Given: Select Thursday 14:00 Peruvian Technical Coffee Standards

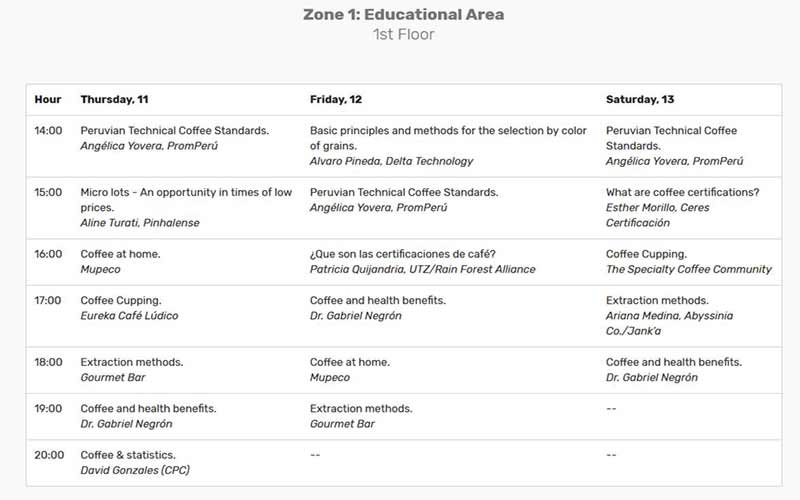Looking at the screenshot, I should pos(174,131).
